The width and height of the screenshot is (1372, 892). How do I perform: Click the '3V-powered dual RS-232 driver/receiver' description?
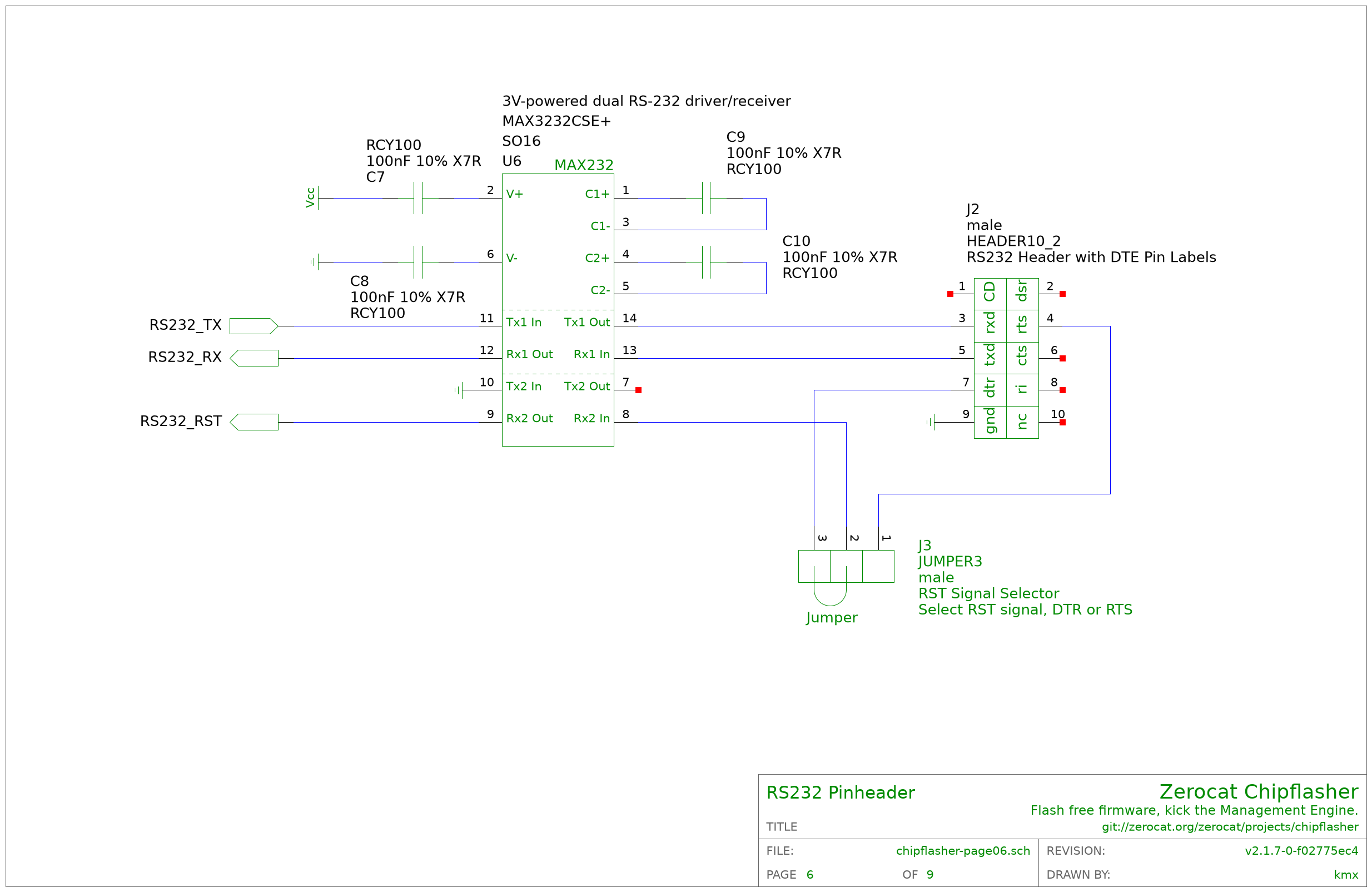646,101
